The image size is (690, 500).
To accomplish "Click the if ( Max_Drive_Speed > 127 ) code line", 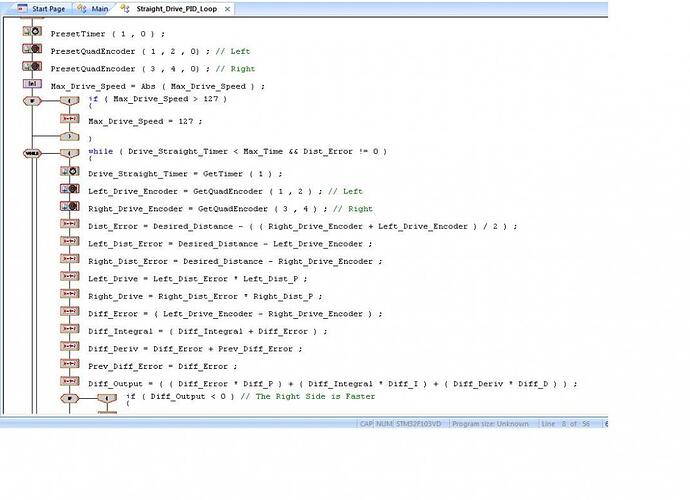I will click(x=158, y=99).
